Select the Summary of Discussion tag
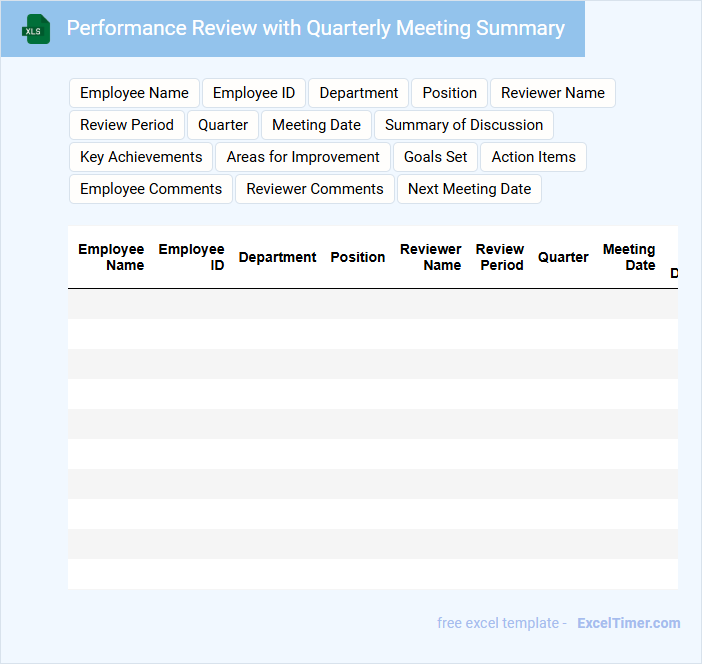Viewport: 702px width, 664px height. click(463, 125)
